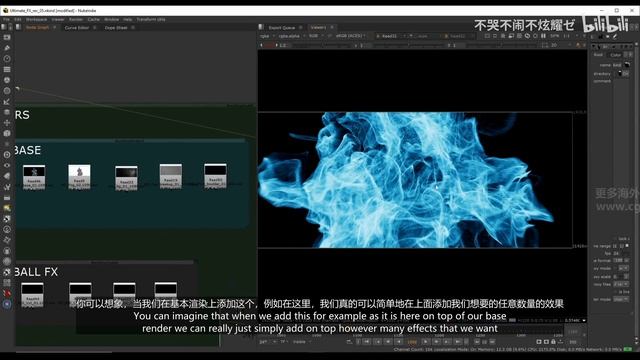Open the ToolSets wrench-icon toolbar menu
The height and width of the screenshot is (360, 640).
[x=7, y=187]
